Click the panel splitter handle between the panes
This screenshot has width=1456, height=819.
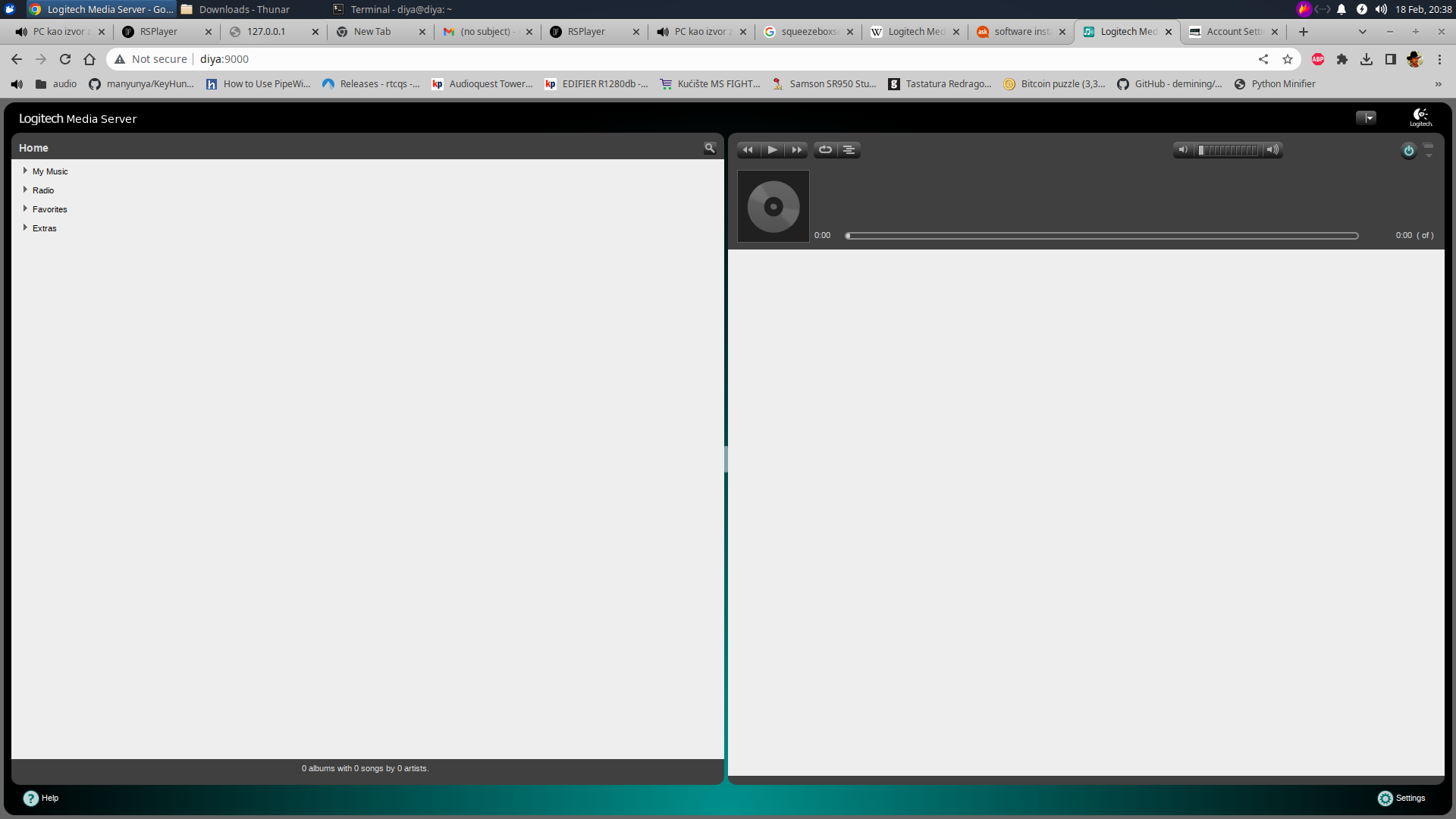726,459
